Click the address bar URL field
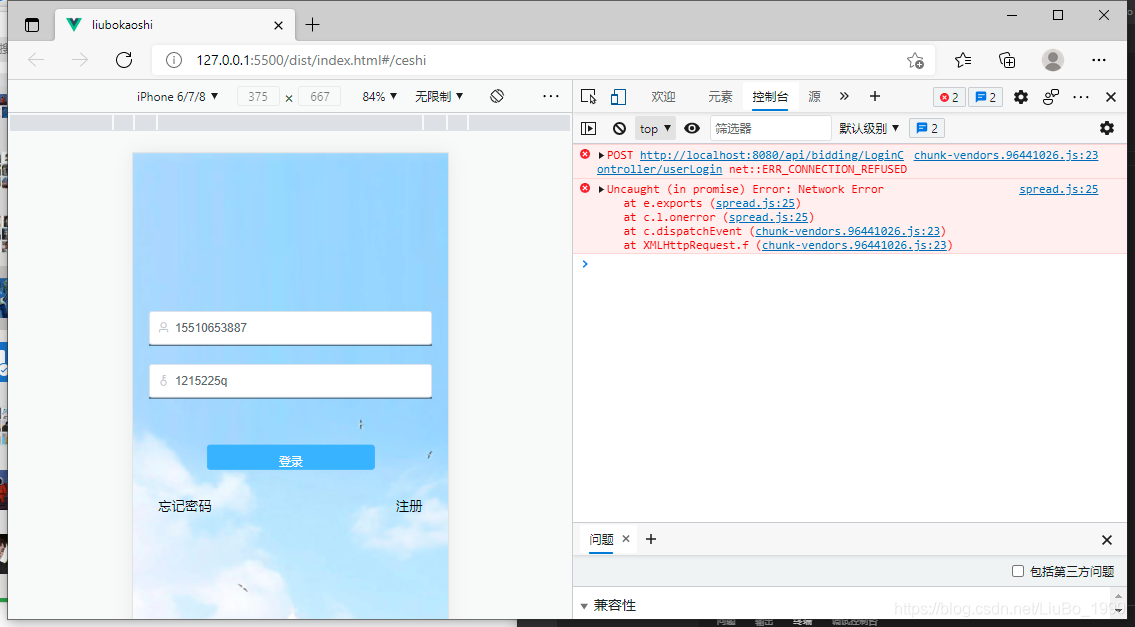 click(543, 60)
